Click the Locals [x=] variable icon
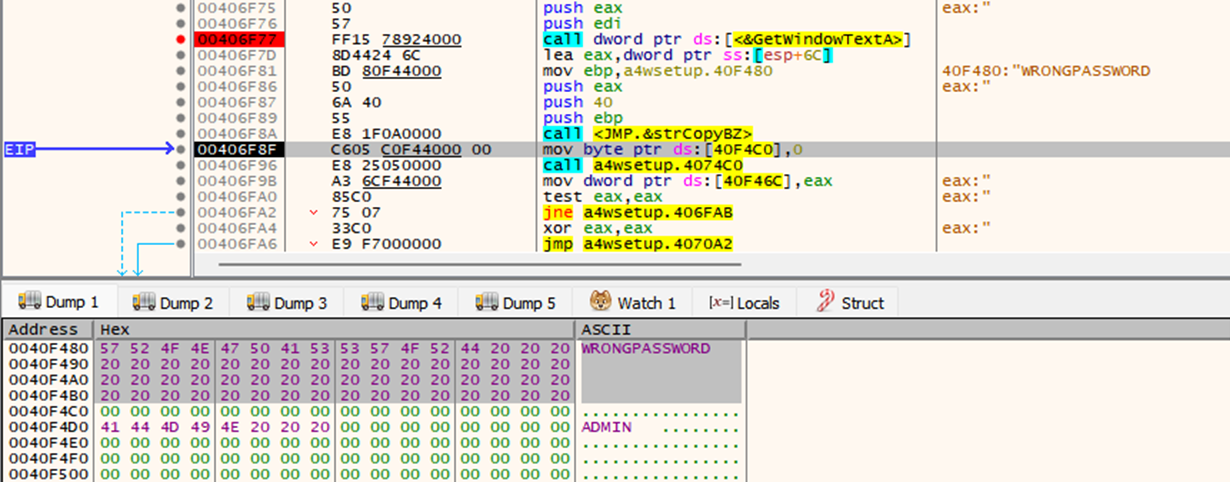 (719, 302)
